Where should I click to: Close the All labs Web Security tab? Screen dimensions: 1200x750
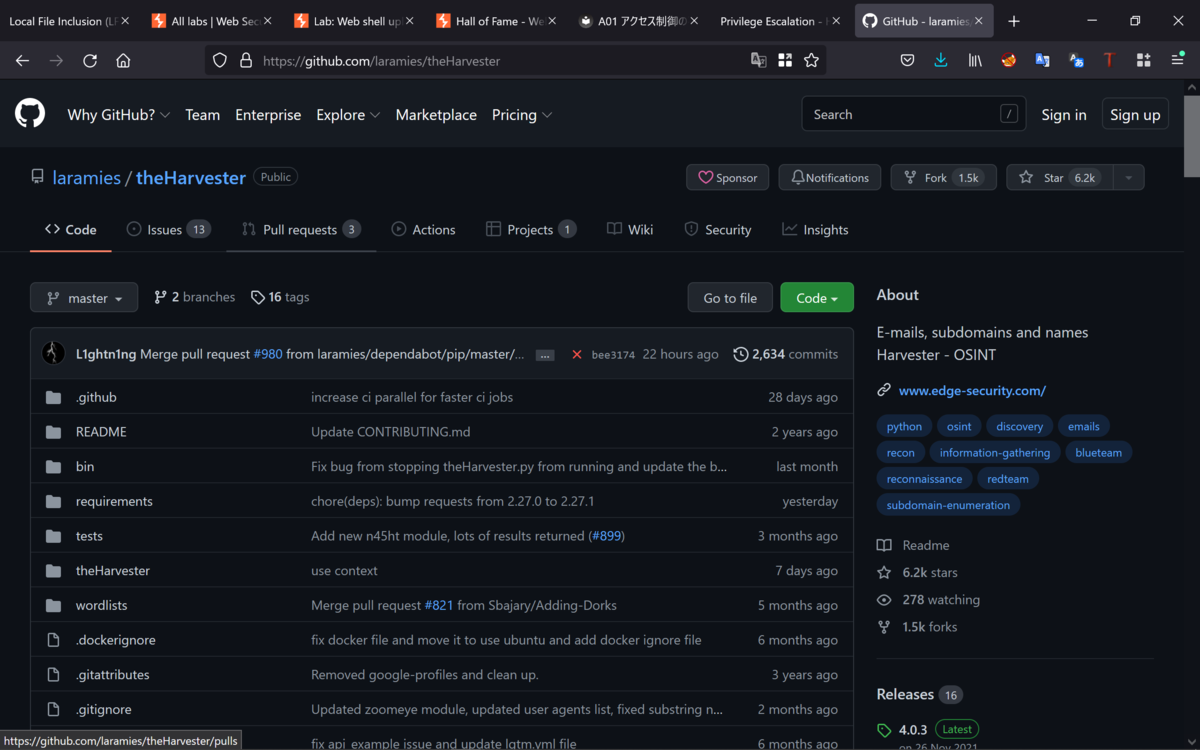pyautogui.click(x=267, y=21)
